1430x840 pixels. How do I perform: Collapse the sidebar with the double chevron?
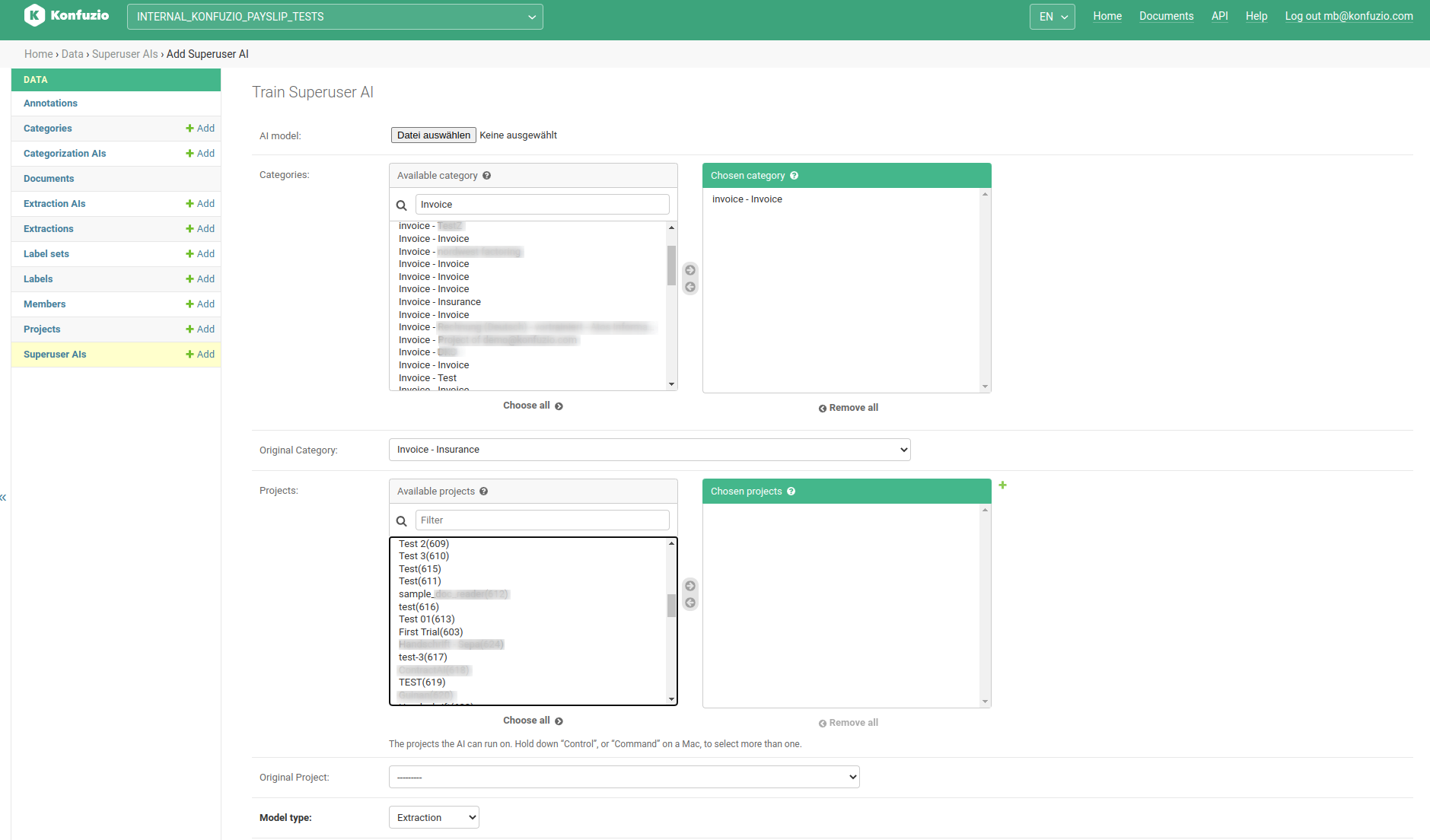(x=3, y=498)
